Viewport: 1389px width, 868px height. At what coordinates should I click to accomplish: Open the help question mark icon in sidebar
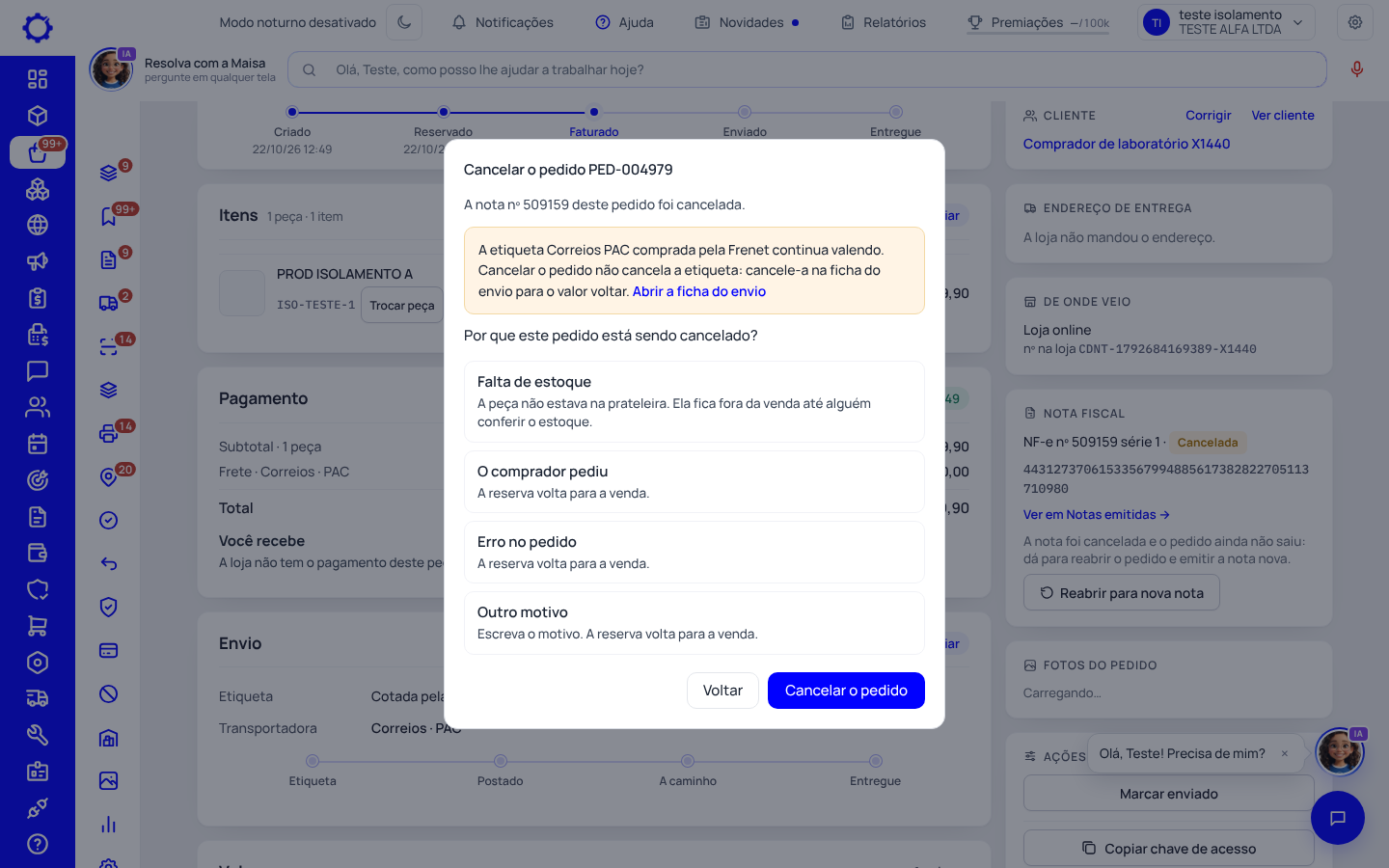coord(38,844)
